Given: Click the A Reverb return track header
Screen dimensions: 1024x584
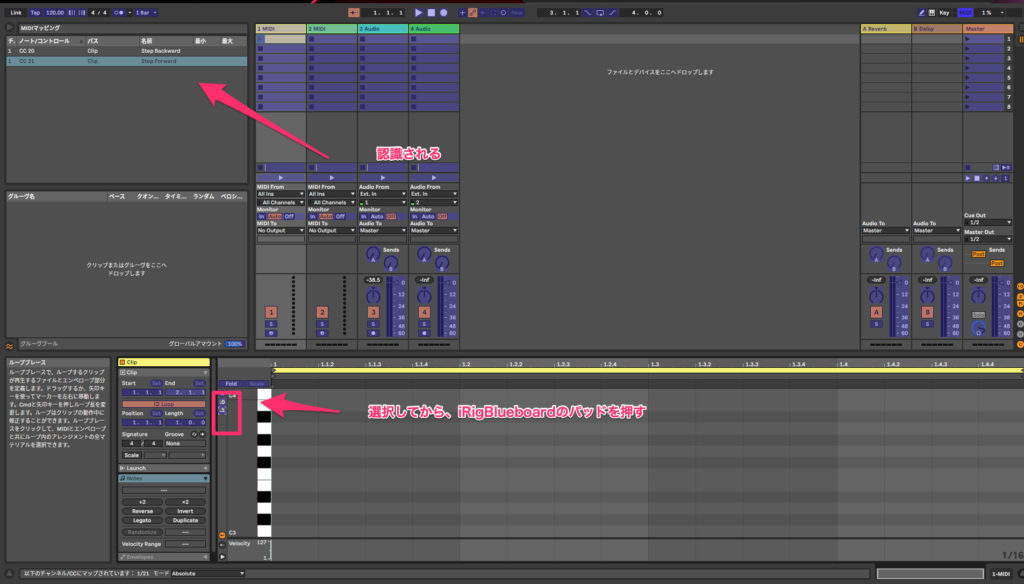Looking at the screenshot, I should click(885, 29).
